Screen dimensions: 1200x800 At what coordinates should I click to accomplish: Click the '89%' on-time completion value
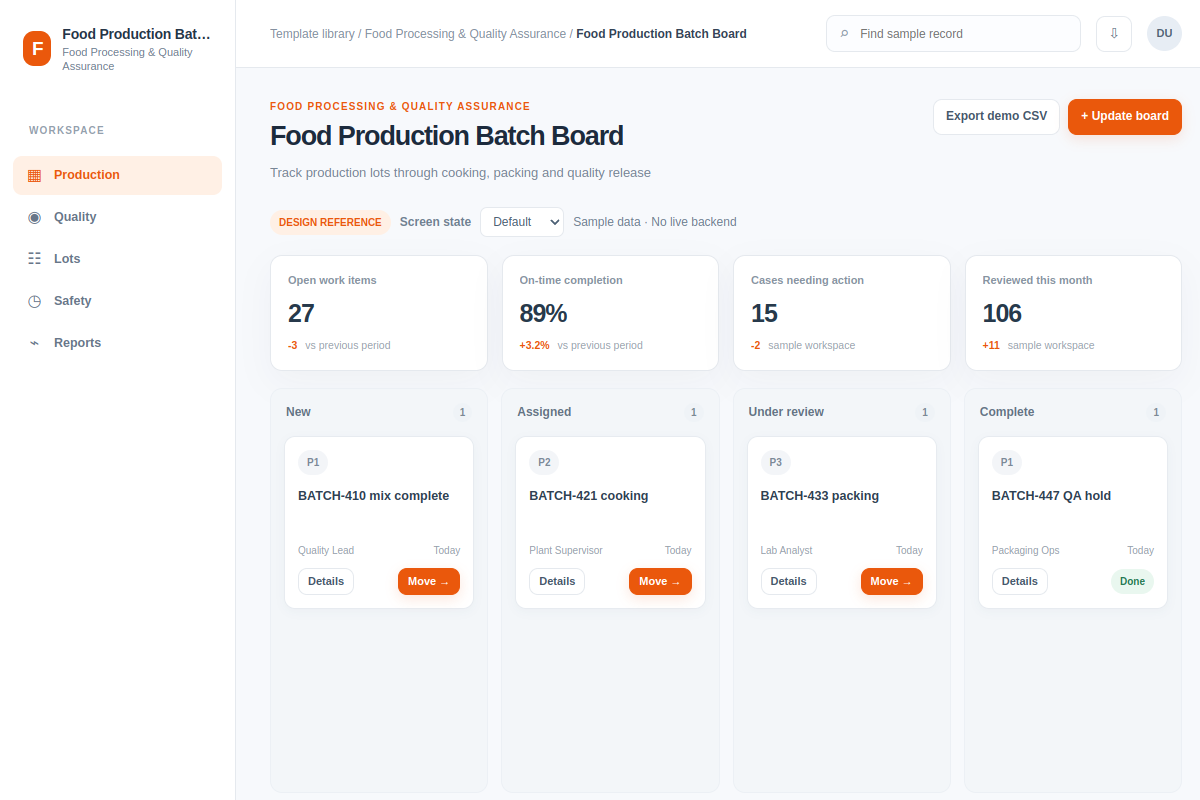click(x=543, y=313)
